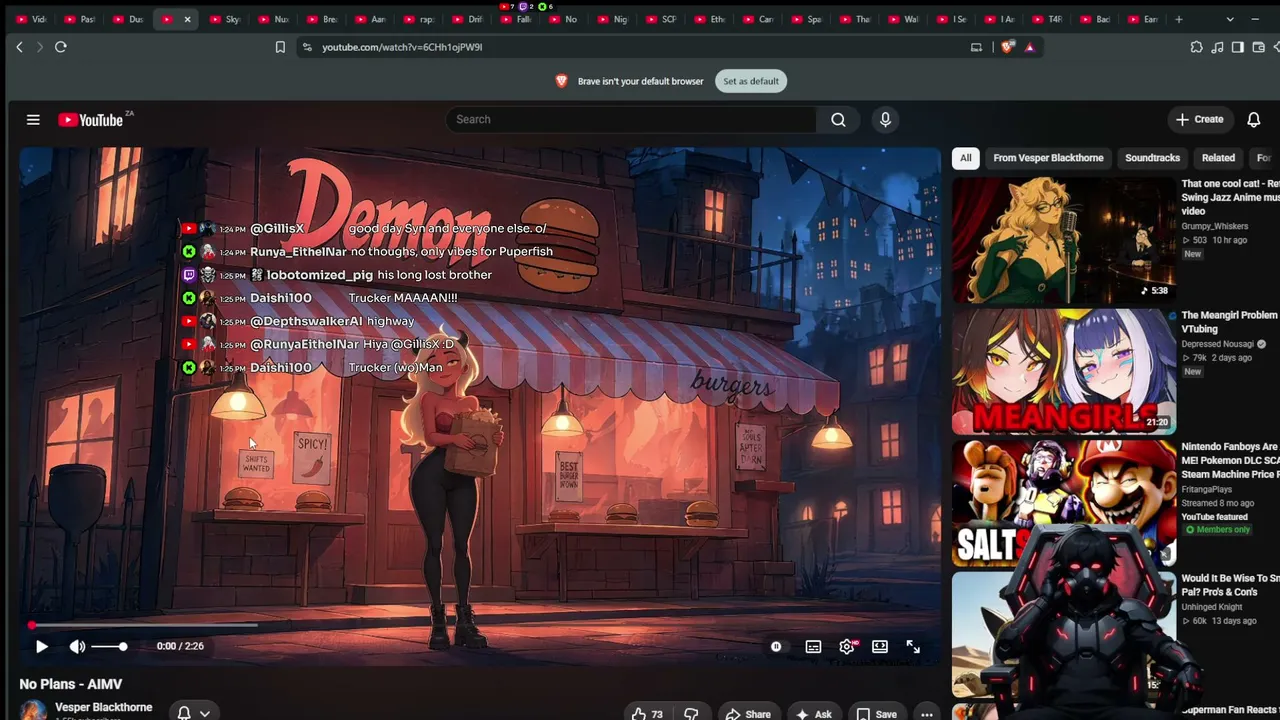This screenshot has height=720, width=1280.
Task: Open 'Would It Be Wise To' video title
Action: point(1230,585)
